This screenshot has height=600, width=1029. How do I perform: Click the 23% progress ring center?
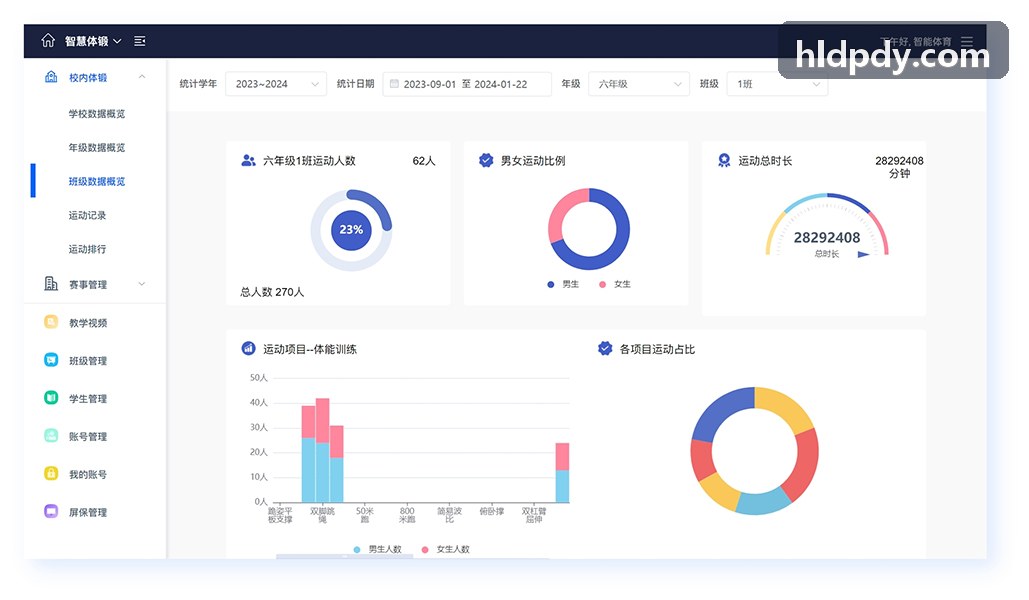click(x=351, y=230)
